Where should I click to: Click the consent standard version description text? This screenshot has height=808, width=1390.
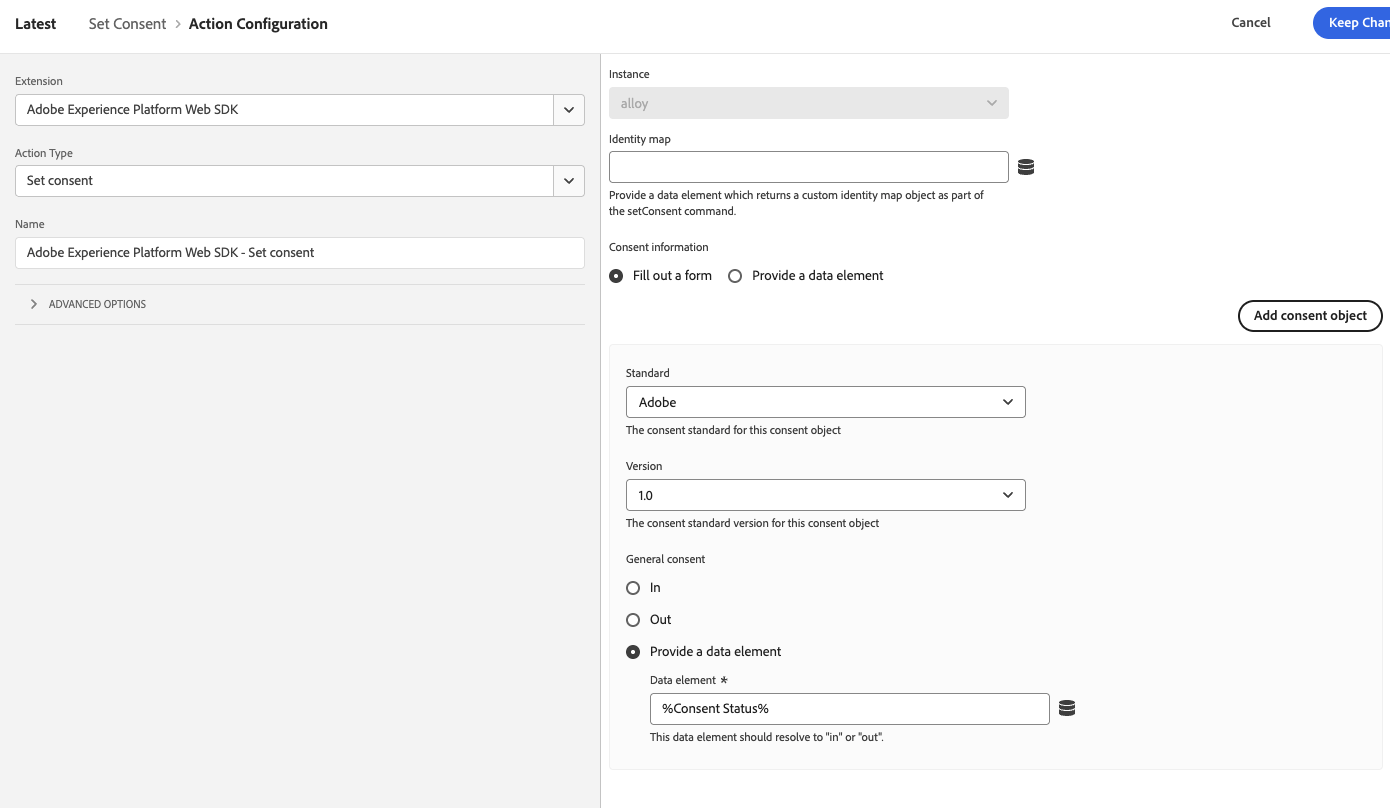click(x=753, y=523)
